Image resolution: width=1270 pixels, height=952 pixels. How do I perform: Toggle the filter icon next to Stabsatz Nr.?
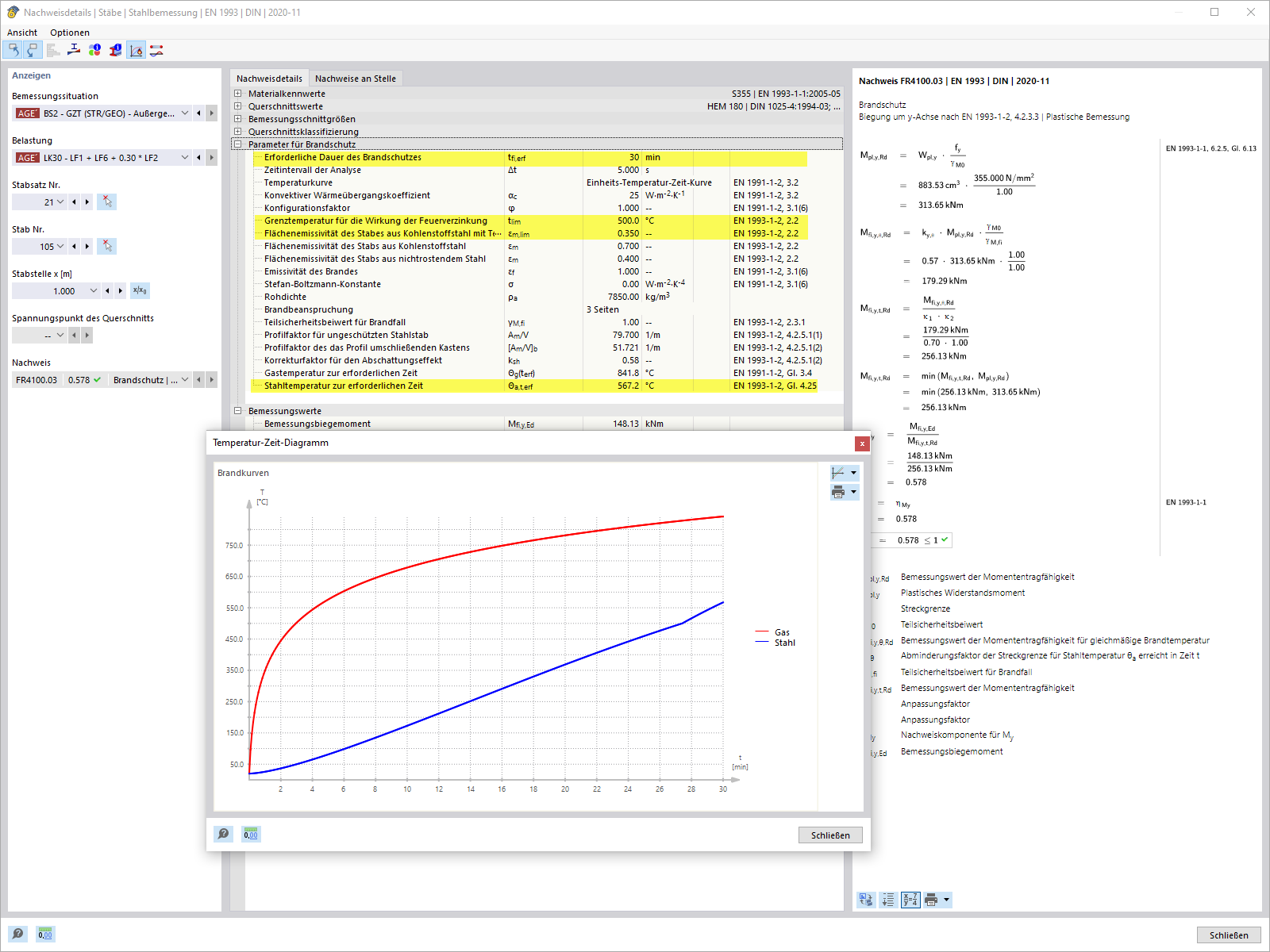[x=106, y=202]
